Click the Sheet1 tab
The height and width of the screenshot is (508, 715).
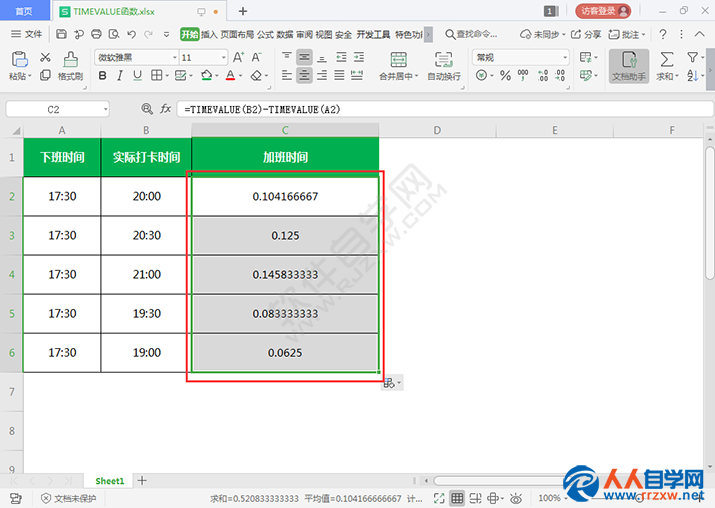(110, 481)
